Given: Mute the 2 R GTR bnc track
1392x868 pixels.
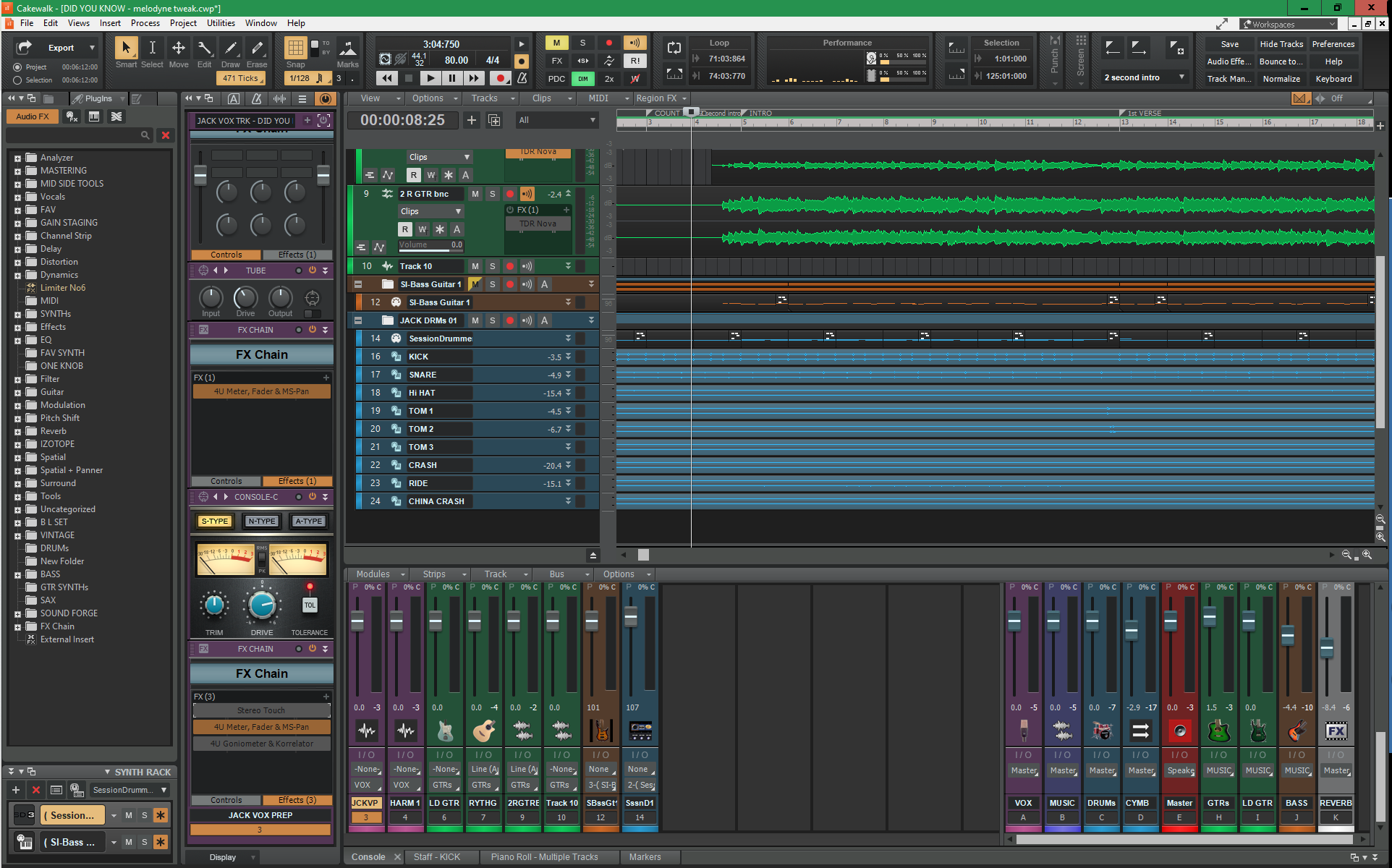Looking at the screenshot, I should [475, 194].
